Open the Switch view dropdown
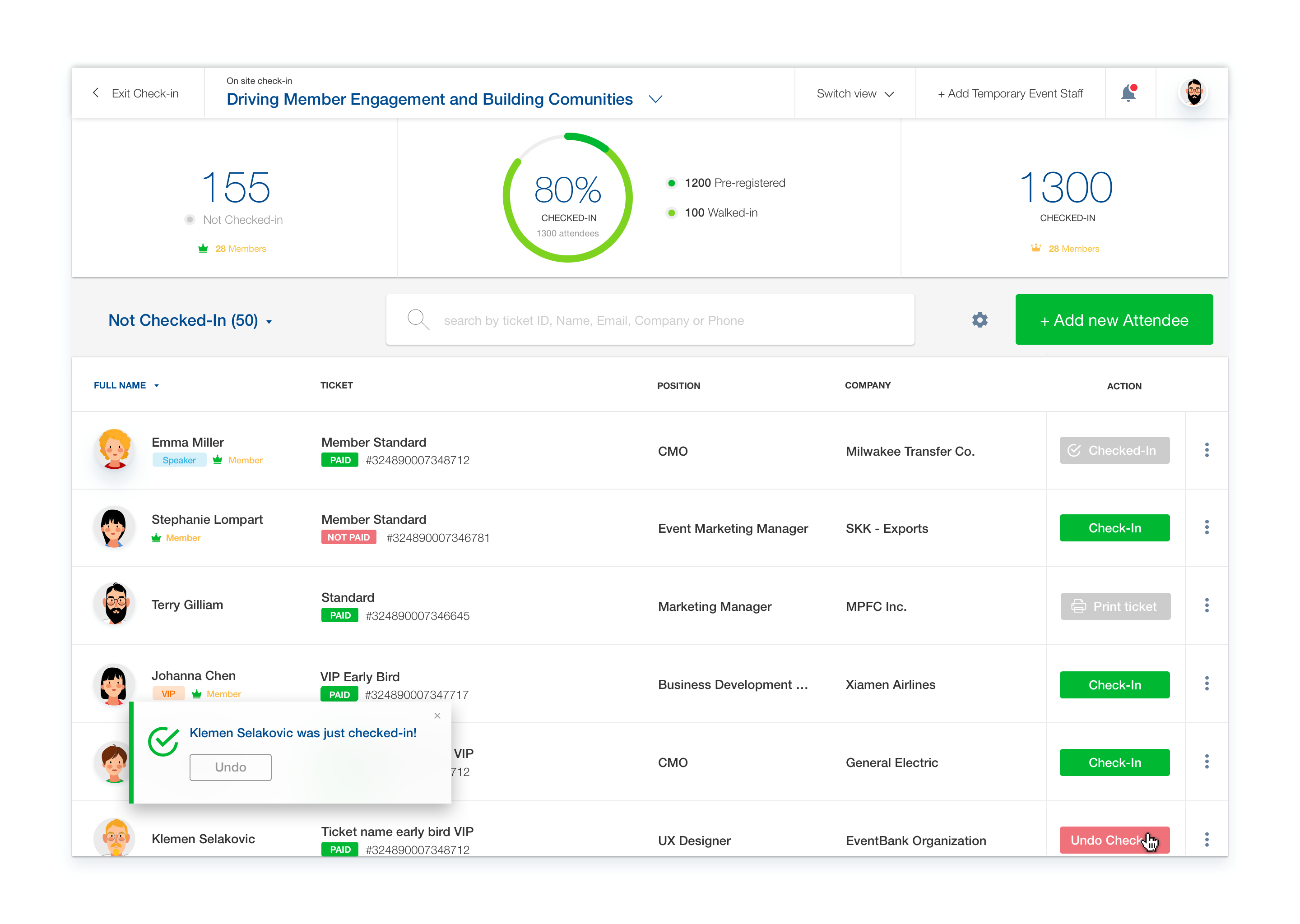Screen dimensions: 1300x924 click(x=854, y=93)
